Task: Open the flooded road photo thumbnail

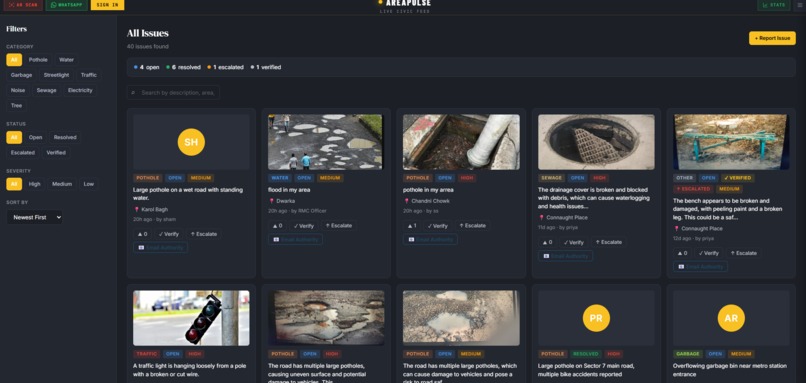Action: click(326, 142)
